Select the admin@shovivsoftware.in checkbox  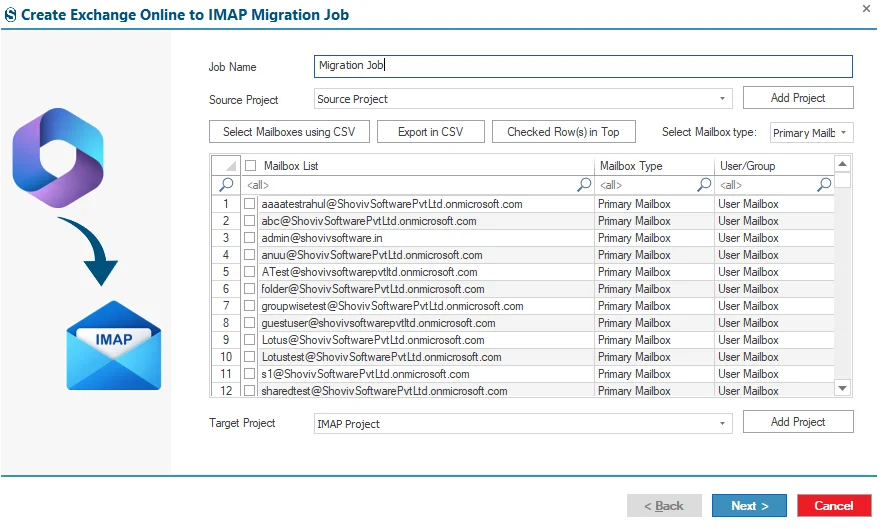pyautogui.click(x=249, y=238)
